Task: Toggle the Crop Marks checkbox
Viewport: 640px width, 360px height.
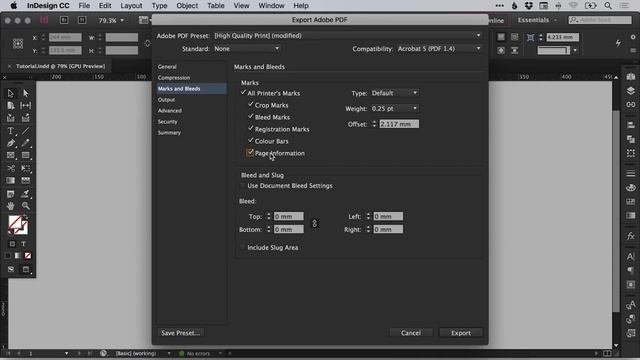Action: pyautogui.click(x=251, y=104)
